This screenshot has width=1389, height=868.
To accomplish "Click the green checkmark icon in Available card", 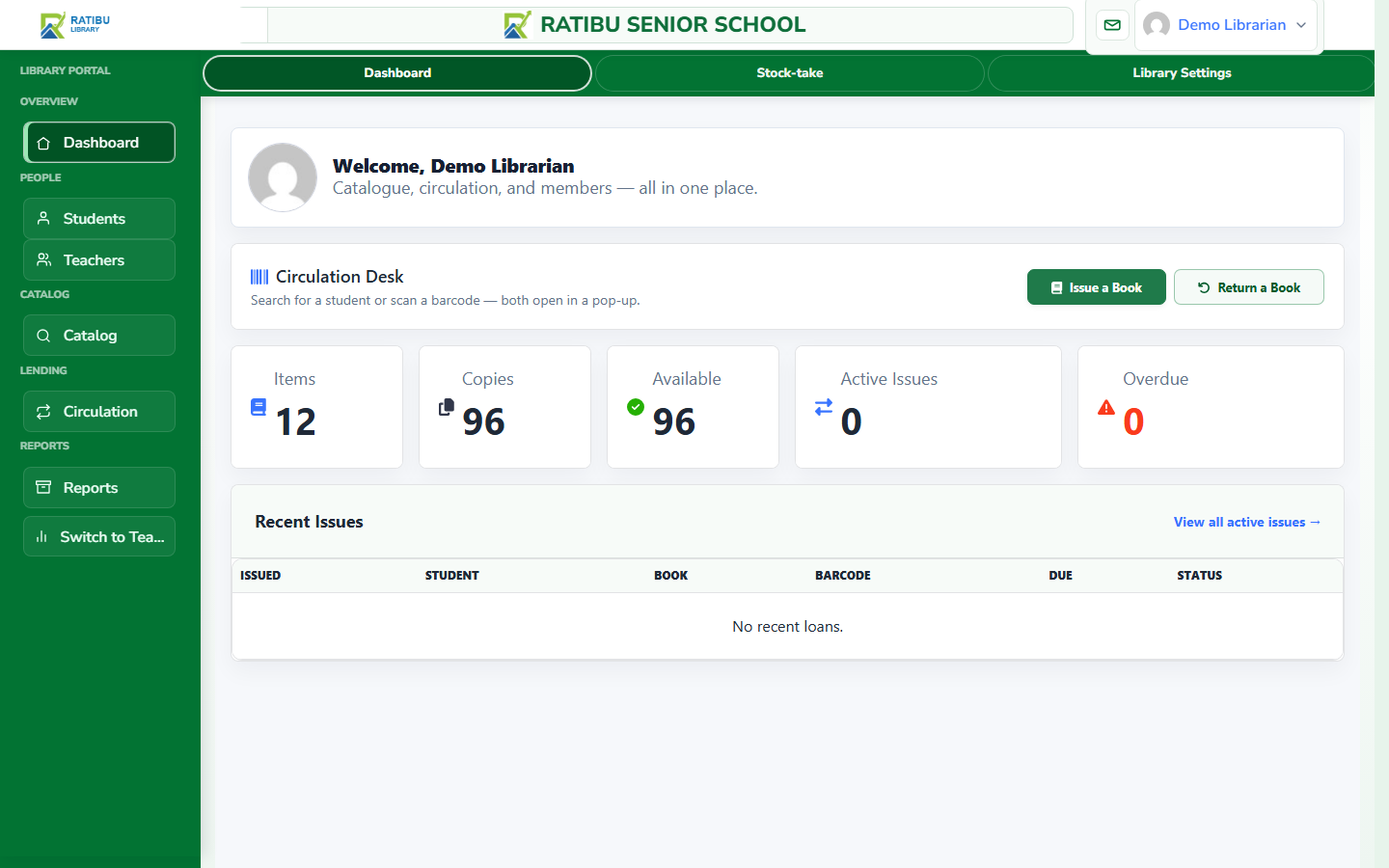I will pos(636,407).
